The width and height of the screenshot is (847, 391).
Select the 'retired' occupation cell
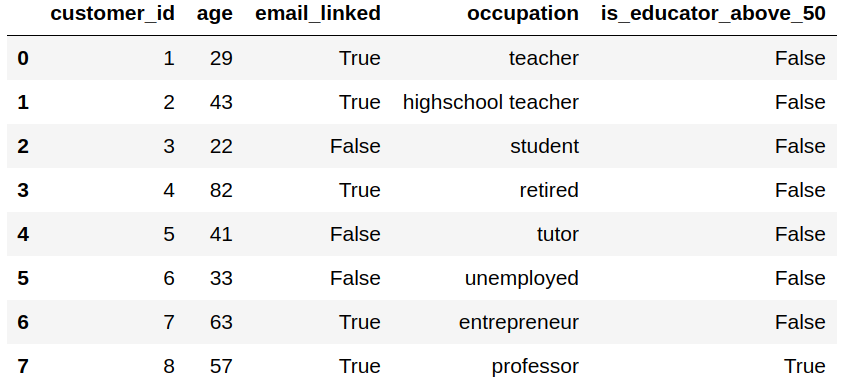click(x=549, y=190)
